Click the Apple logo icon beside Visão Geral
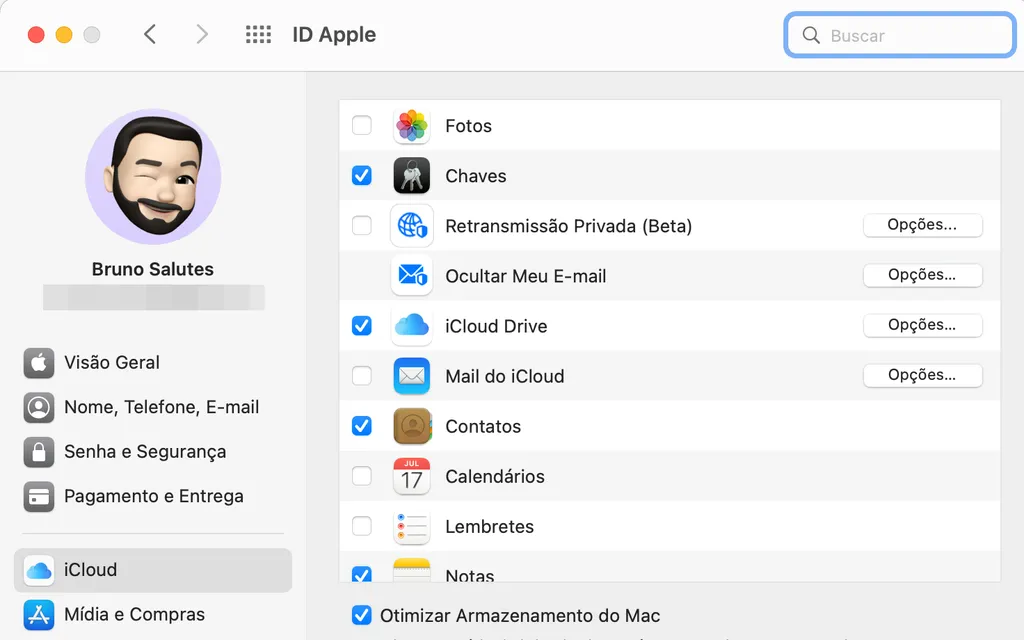1024x640 pixels. pos(39,362)
